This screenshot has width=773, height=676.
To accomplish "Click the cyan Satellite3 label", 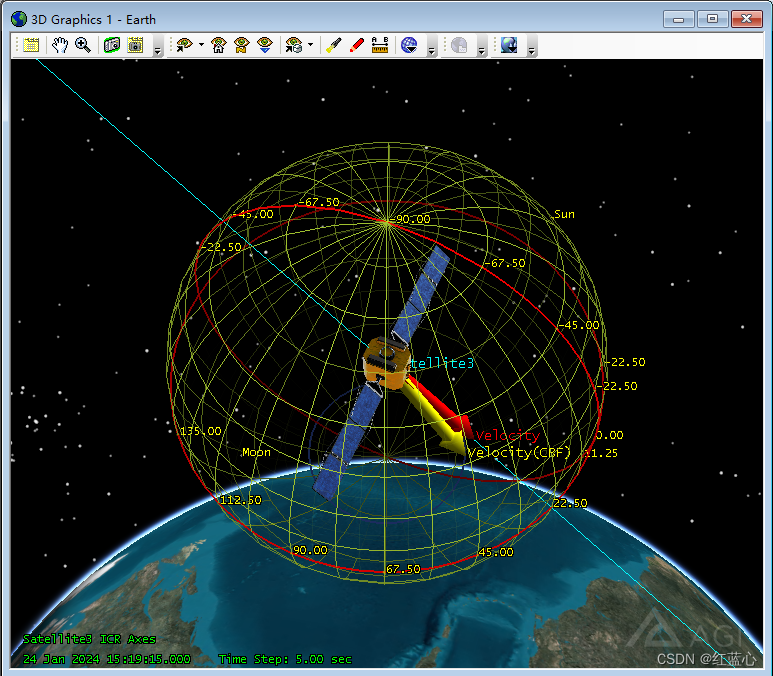I will pos(442,363).
